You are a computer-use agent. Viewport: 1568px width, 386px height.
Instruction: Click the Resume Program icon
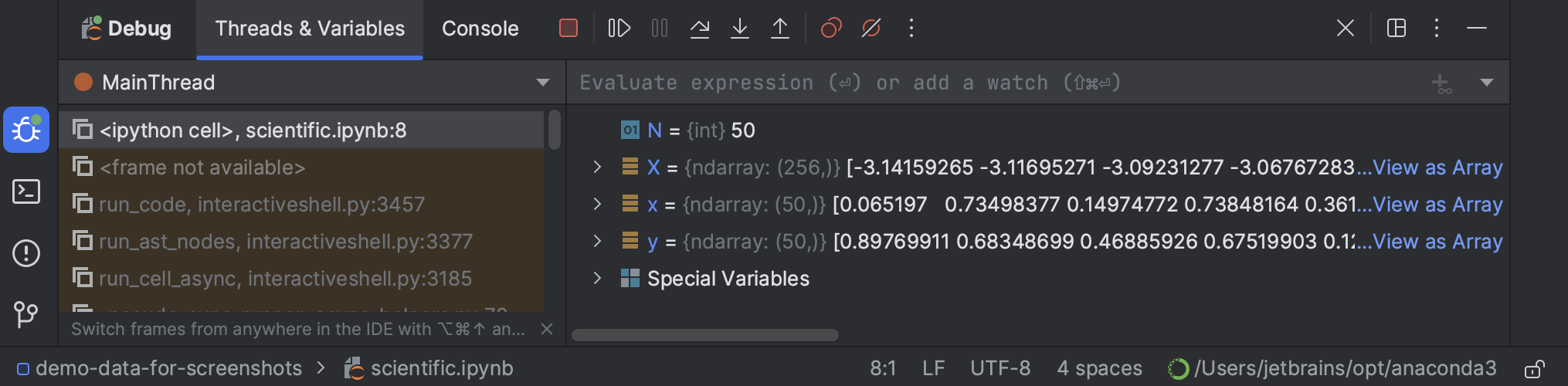click(x=619, y=29)
